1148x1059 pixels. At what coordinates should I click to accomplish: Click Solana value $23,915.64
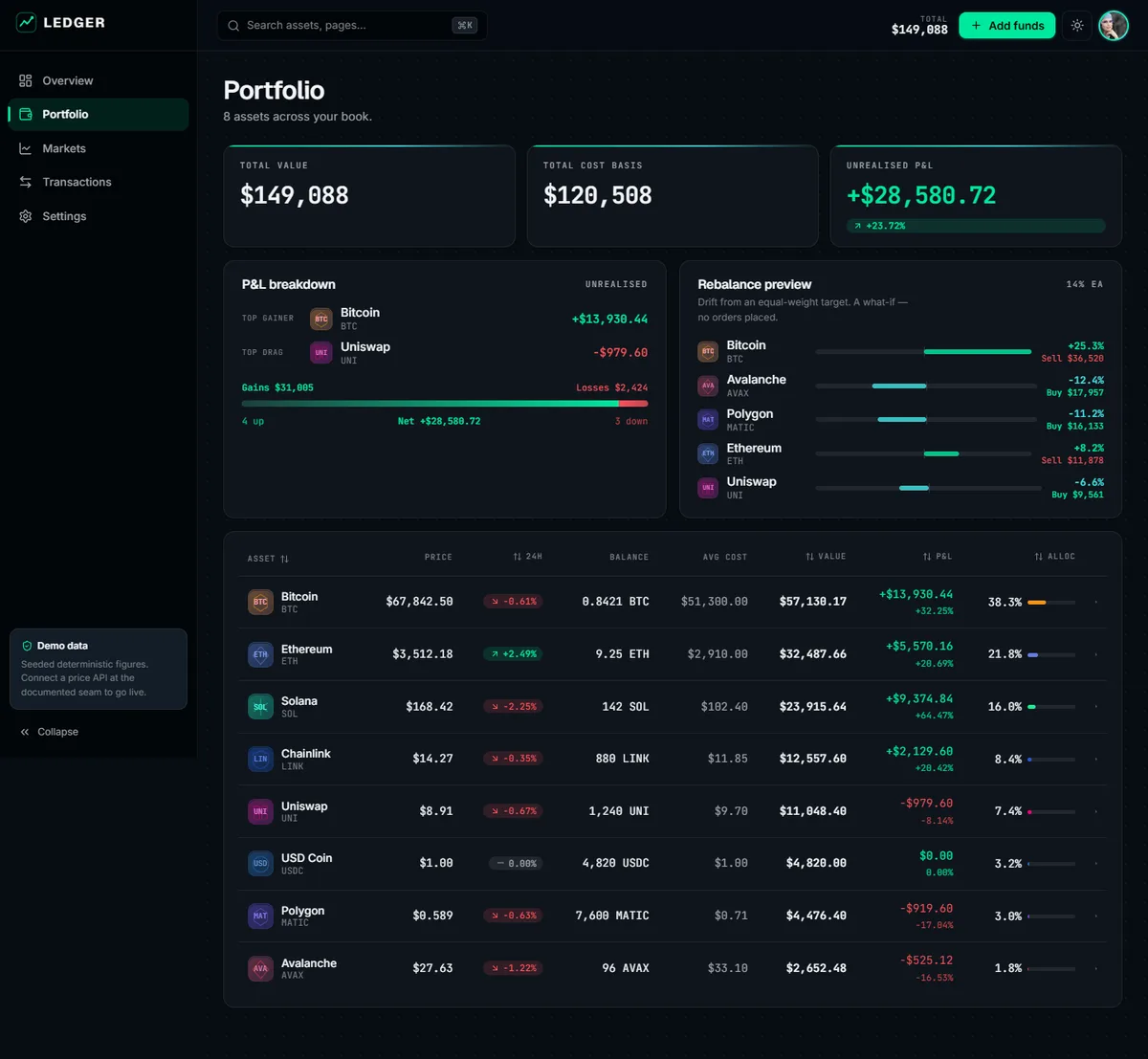pos(813,707)
